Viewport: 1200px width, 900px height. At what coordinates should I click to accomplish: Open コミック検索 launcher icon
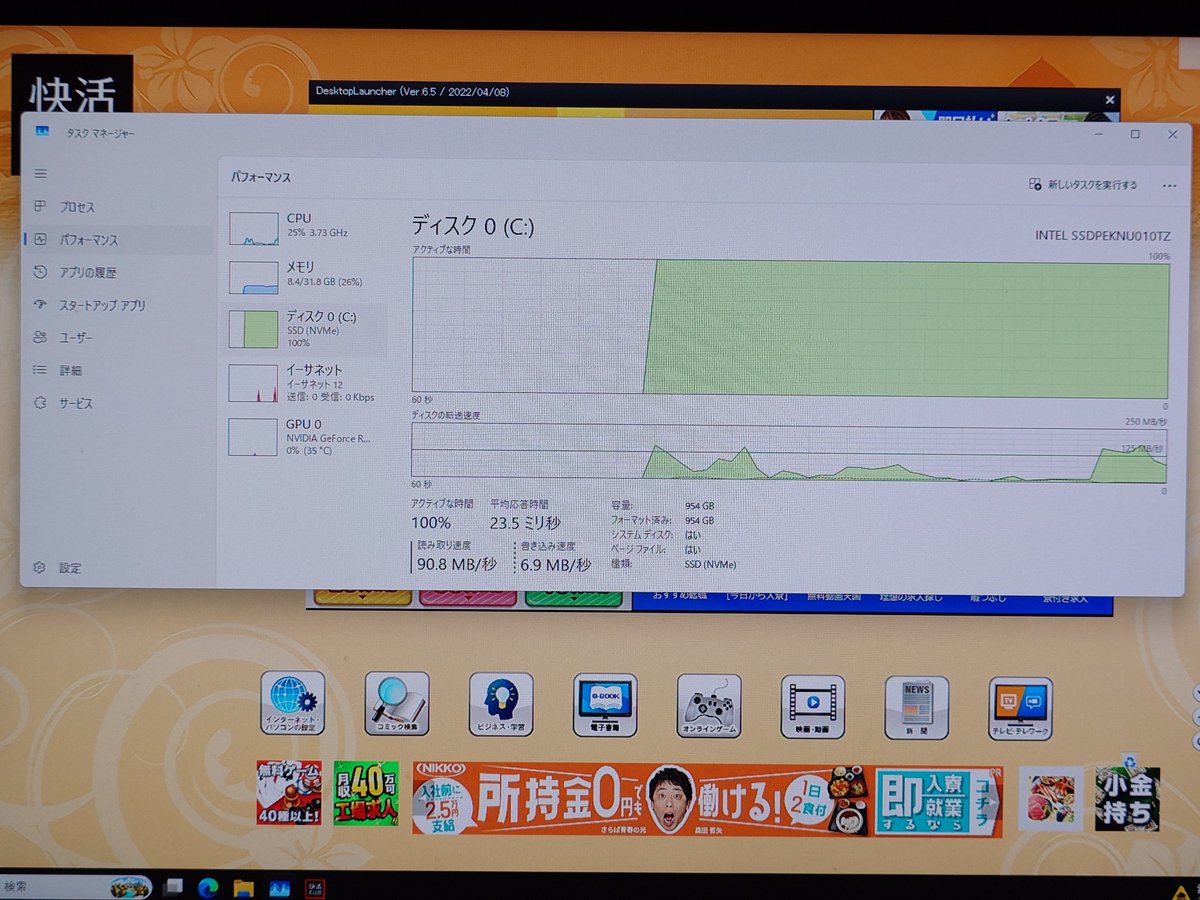pyautogui.click(x=397, y=703)
